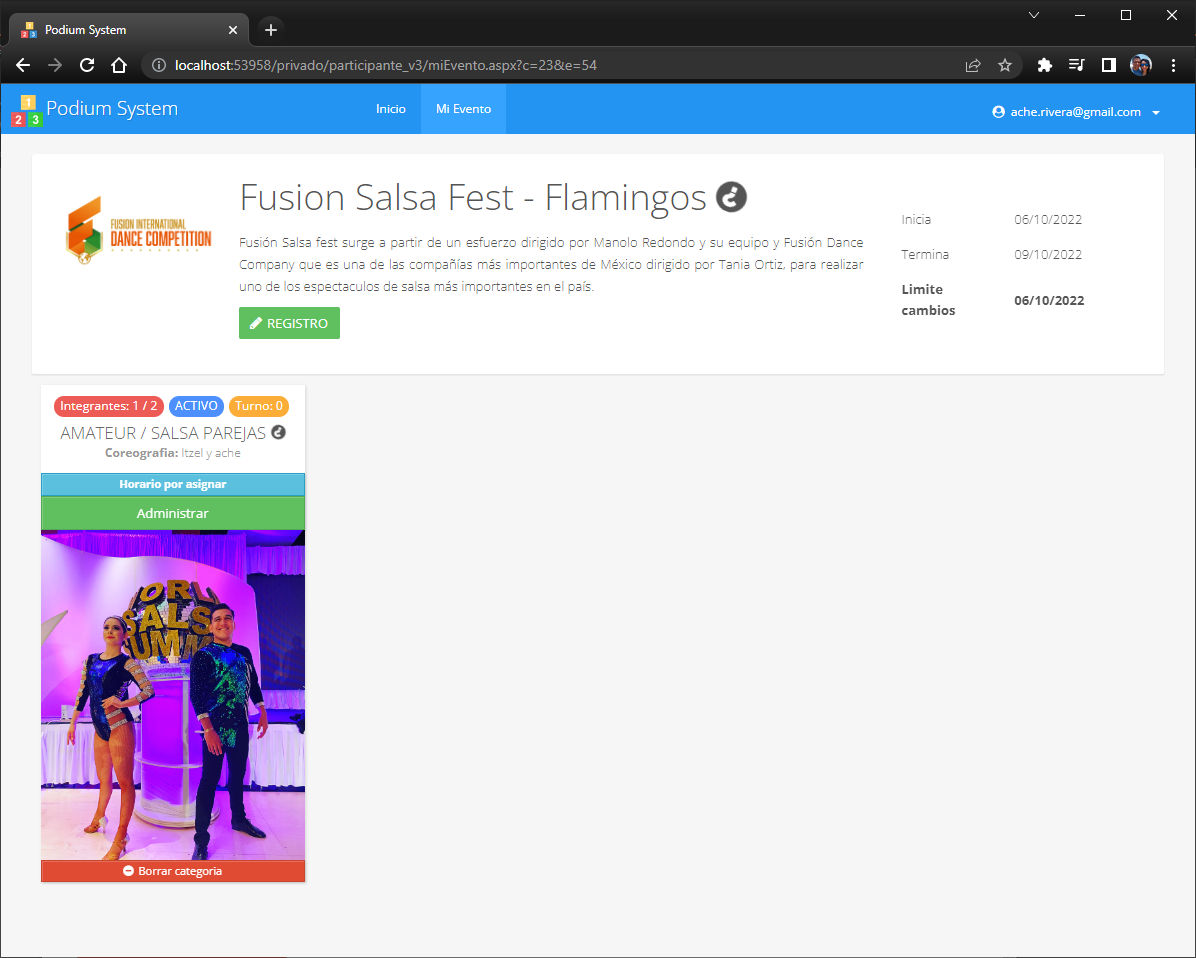Open the dancers couple photo thumbnail
Screen dimensions: 1196x958
tap(172, 695)
